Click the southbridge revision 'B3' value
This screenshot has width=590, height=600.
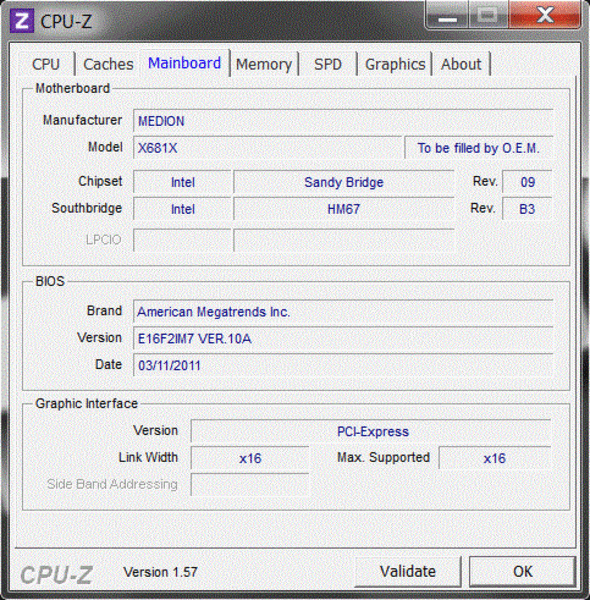click(x=527, y=209)
